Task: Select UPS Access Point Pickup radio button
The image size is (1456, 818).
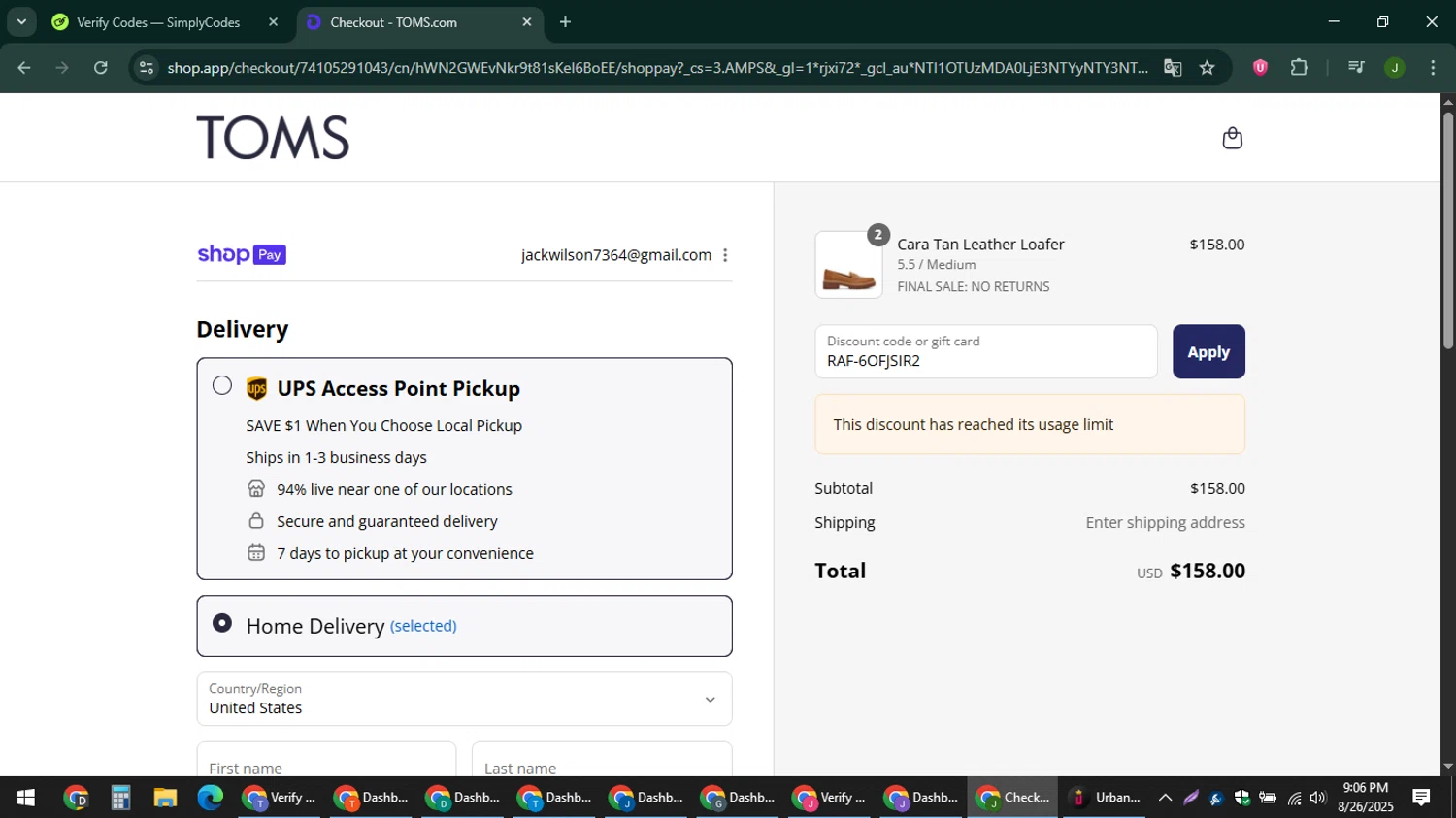Action: point(222,385)
